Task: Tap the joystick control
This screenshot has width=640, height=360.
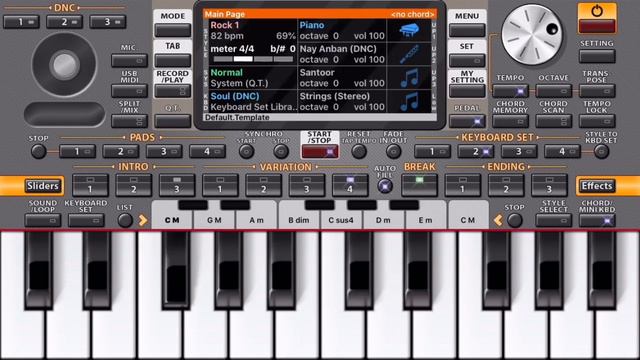Action: [x=64, y=64]
